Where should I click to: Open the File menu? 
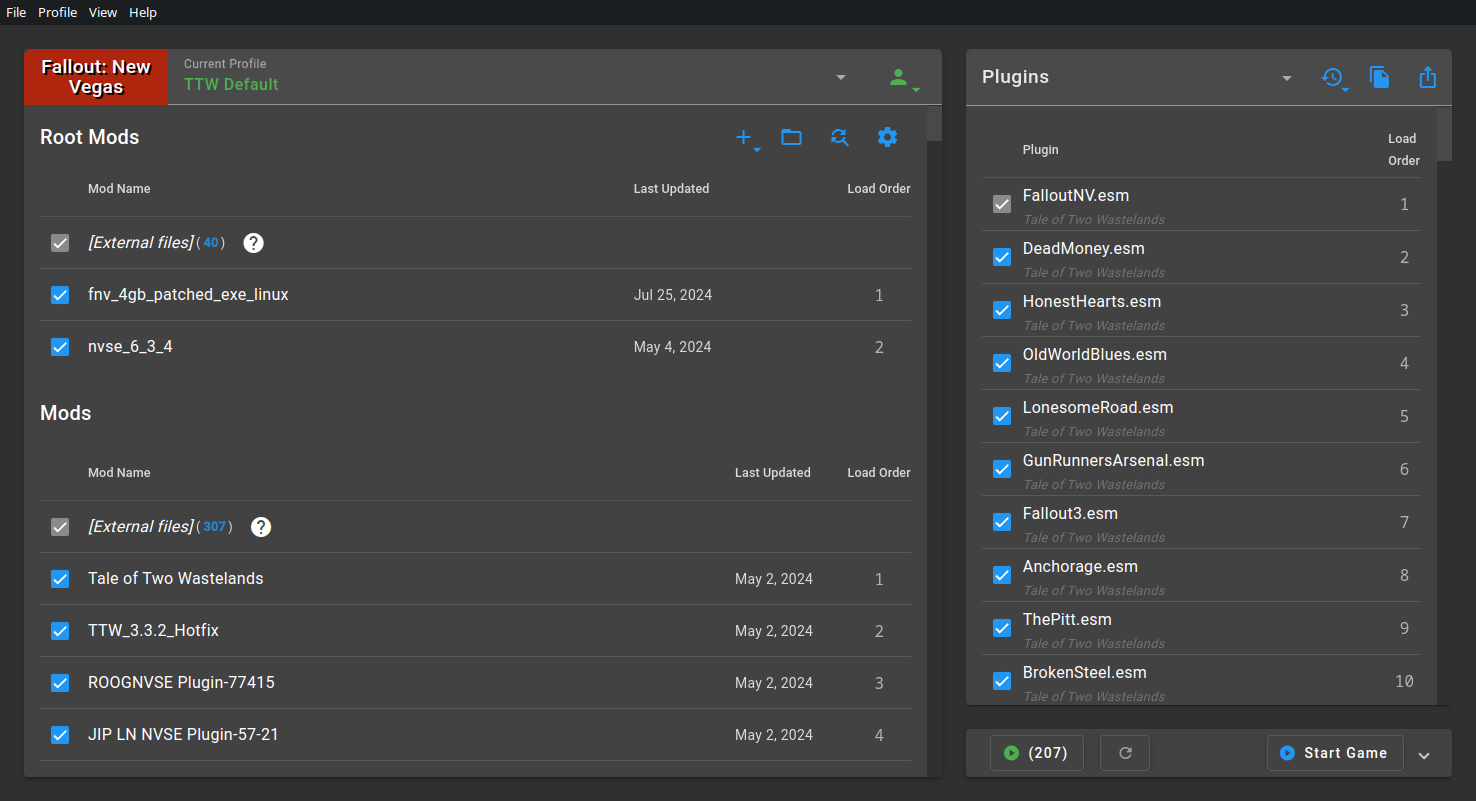[16, 12]
